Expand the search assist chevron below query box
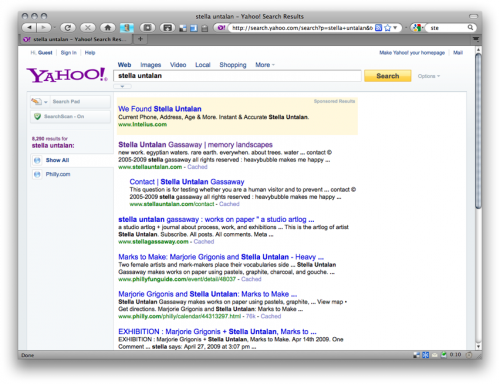 122,86
